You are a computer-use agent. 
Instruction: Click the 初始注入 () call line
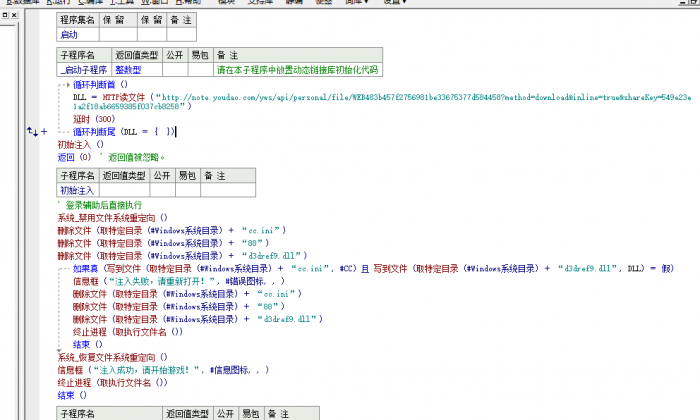click(80, 144)
